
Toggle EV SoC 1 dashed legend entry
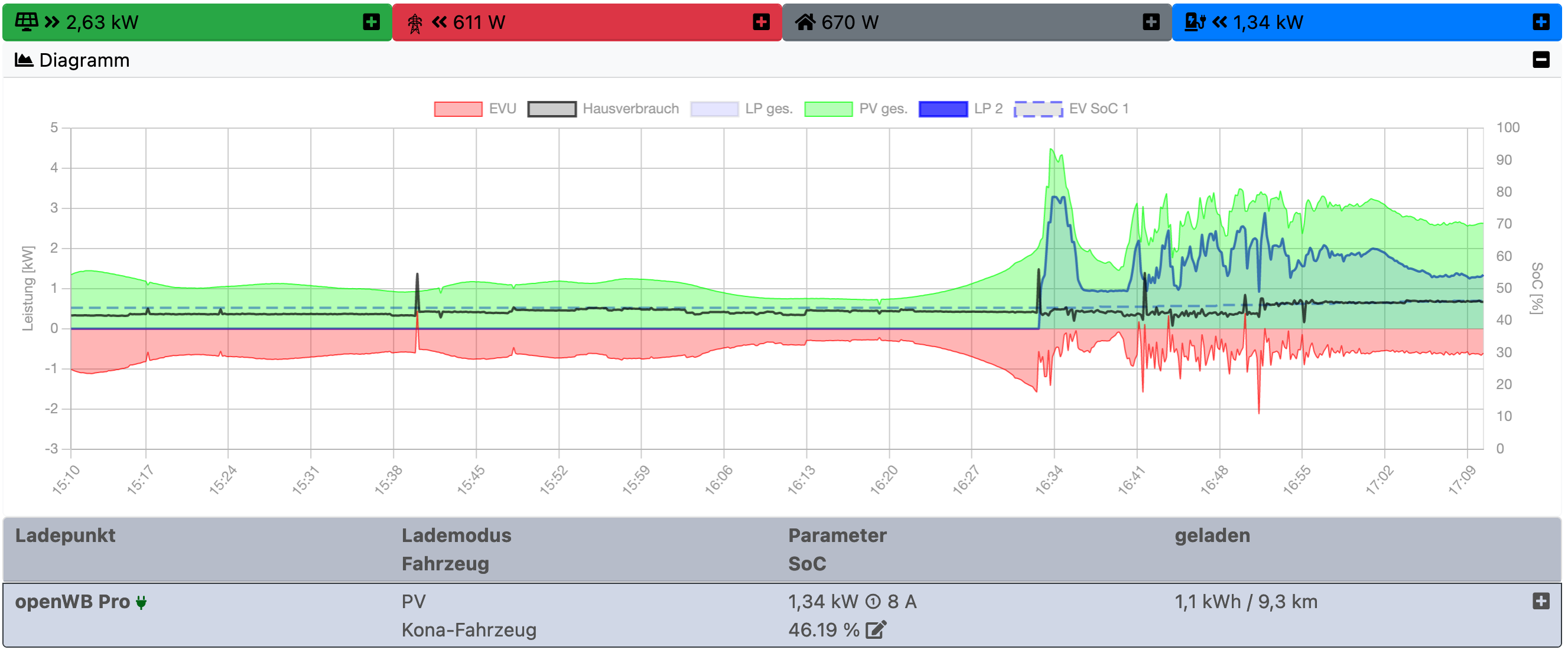click(x=1038, y=109)
